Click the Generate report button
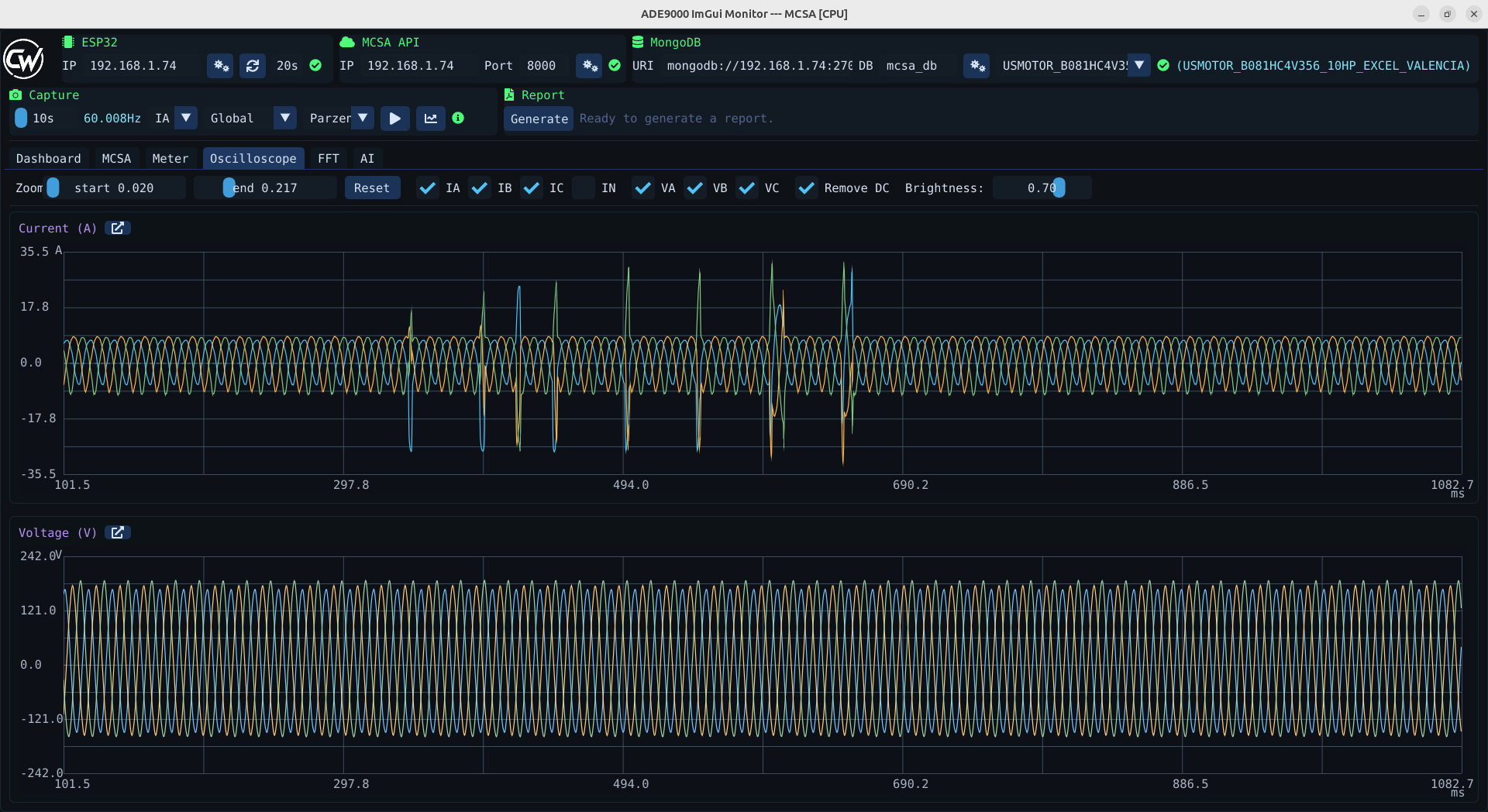The height and width of the screenshot is (812, 1488). (x=539, y=119)
